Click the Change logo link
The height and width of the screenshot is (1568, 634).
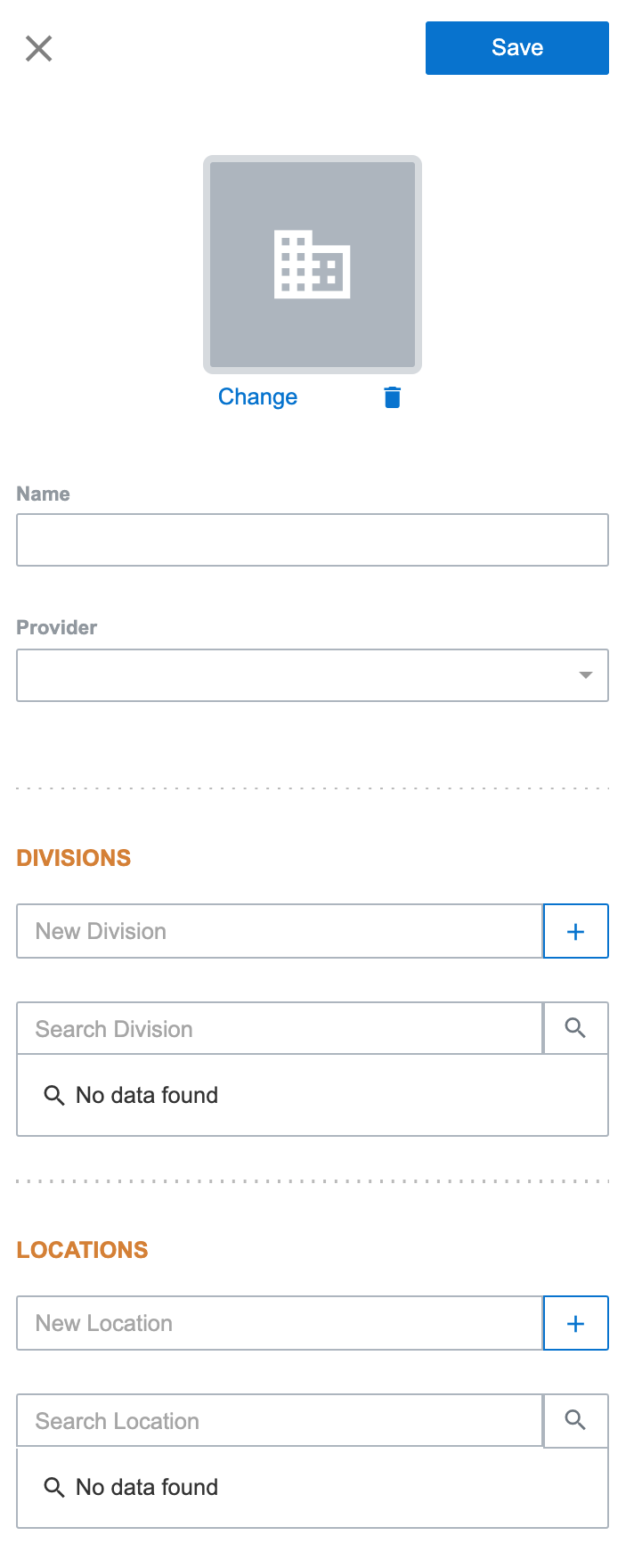[x=257, y=397]
